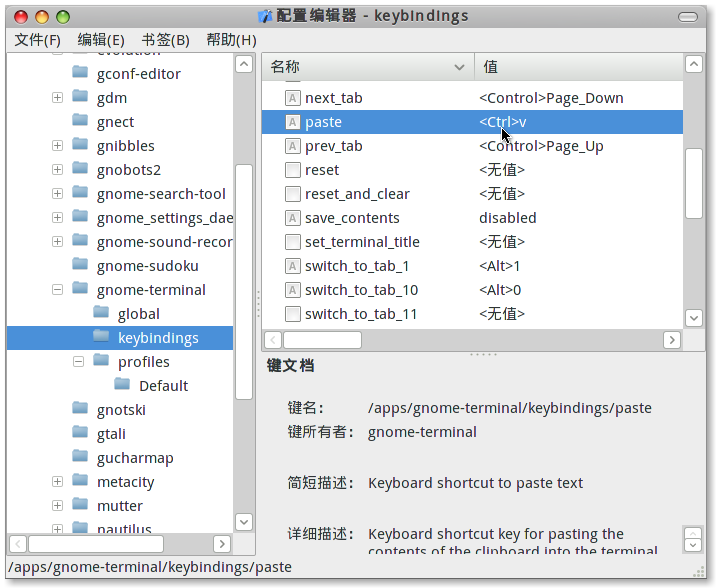Click the key list vertical scrollbar thumb
The image size is (716, 588).
694,183
